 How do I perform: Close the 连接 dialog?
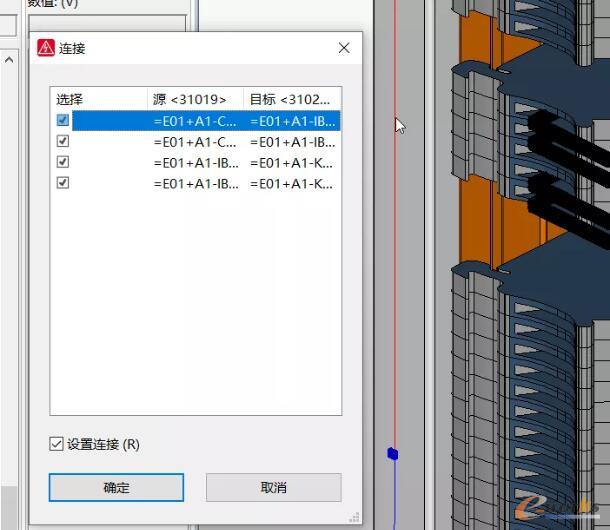(x=344, y=48)
